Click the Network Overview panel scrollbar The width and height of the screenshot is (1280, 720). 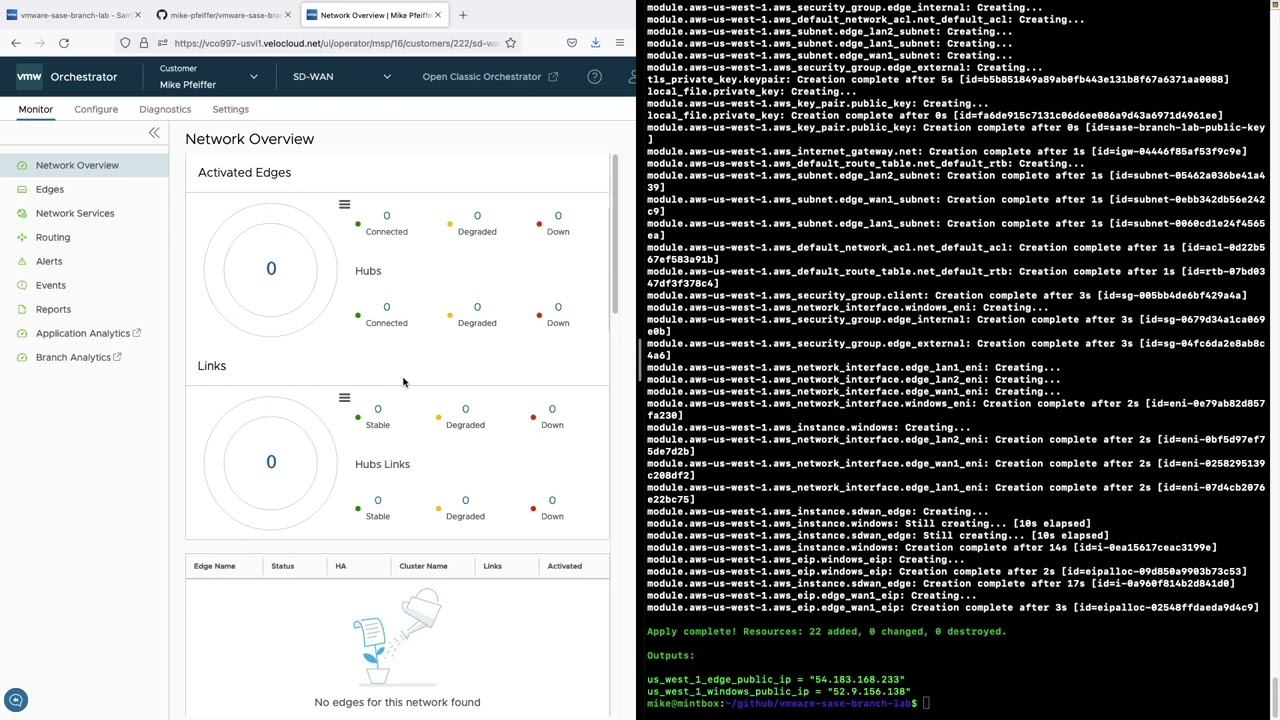click(x=615, y=235)
